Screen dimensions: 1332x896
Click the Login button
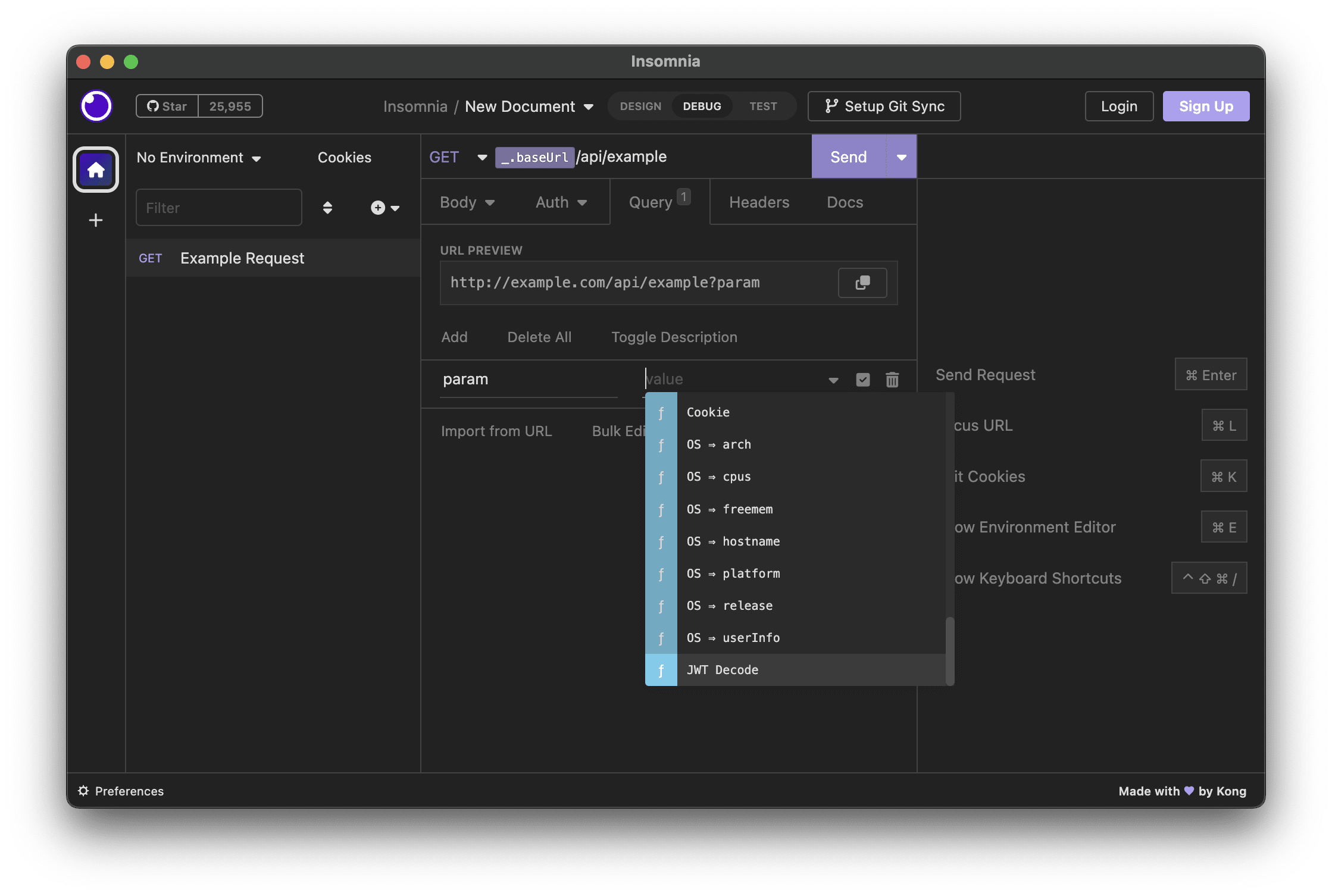click(x=1119, y=106)
